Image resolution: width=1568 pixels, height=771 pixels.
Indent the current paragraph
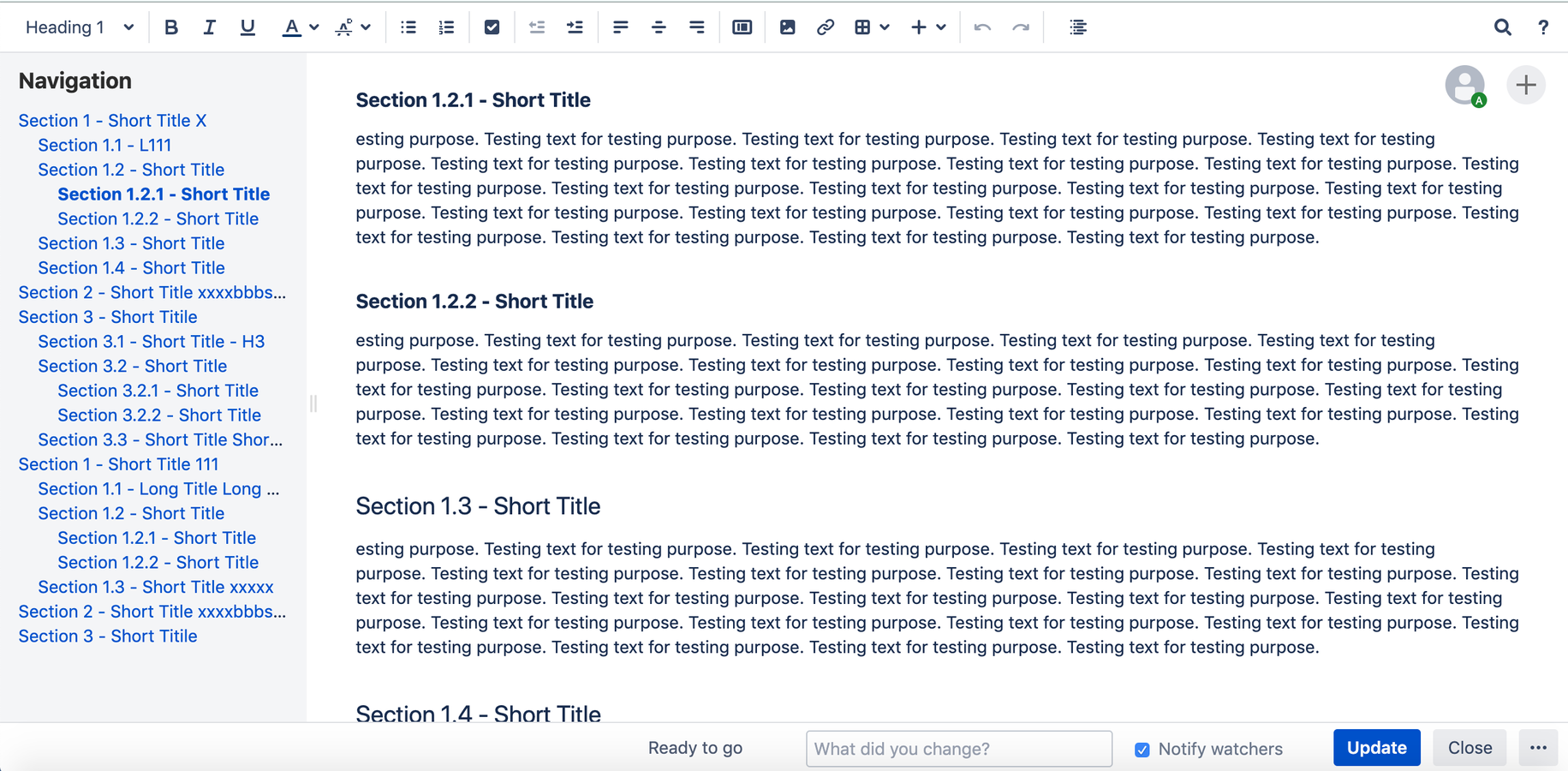(575, 27)
